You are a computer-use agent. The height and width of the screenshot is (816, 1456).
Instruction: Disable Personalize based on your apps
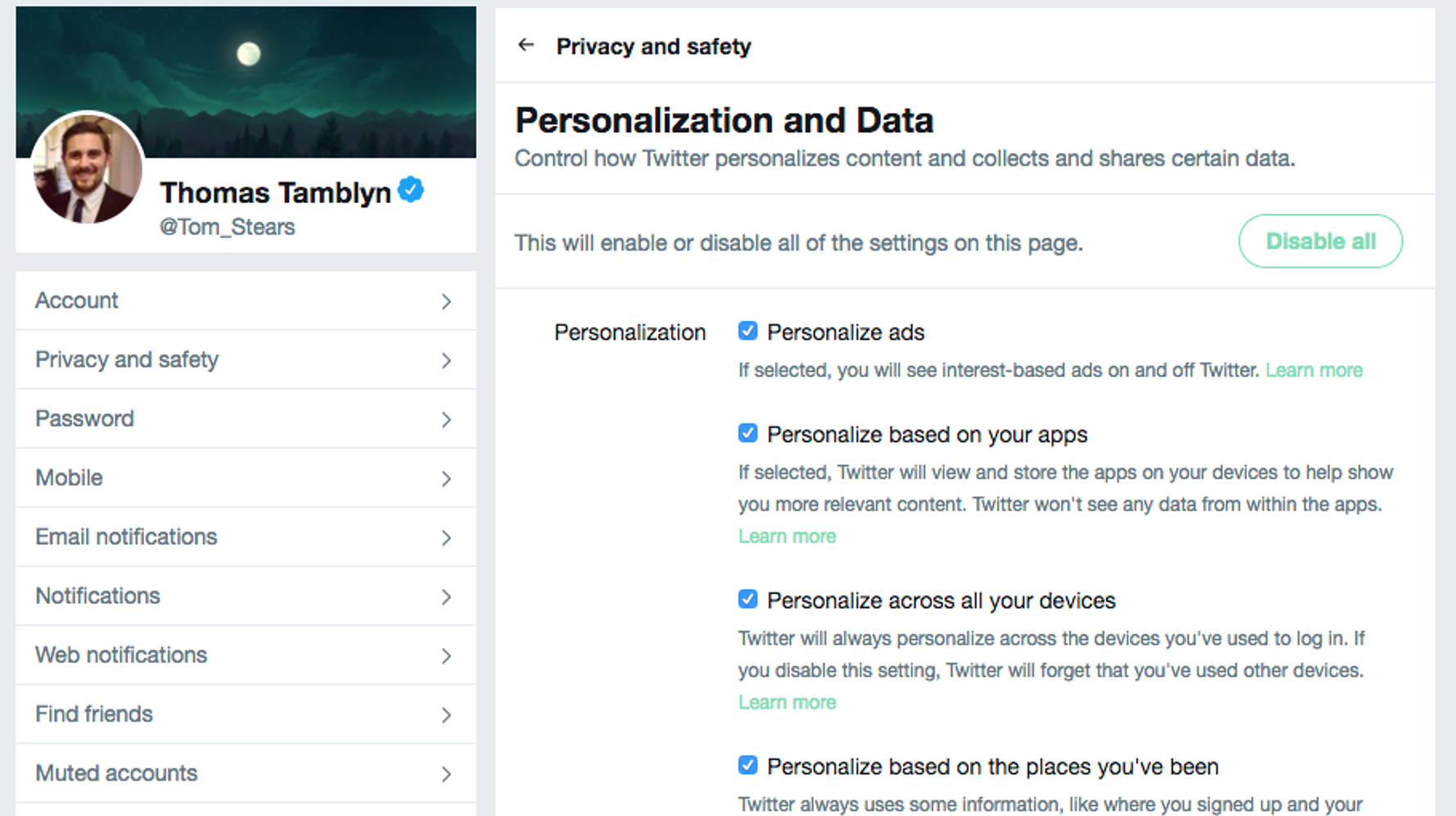click(747, 433)
